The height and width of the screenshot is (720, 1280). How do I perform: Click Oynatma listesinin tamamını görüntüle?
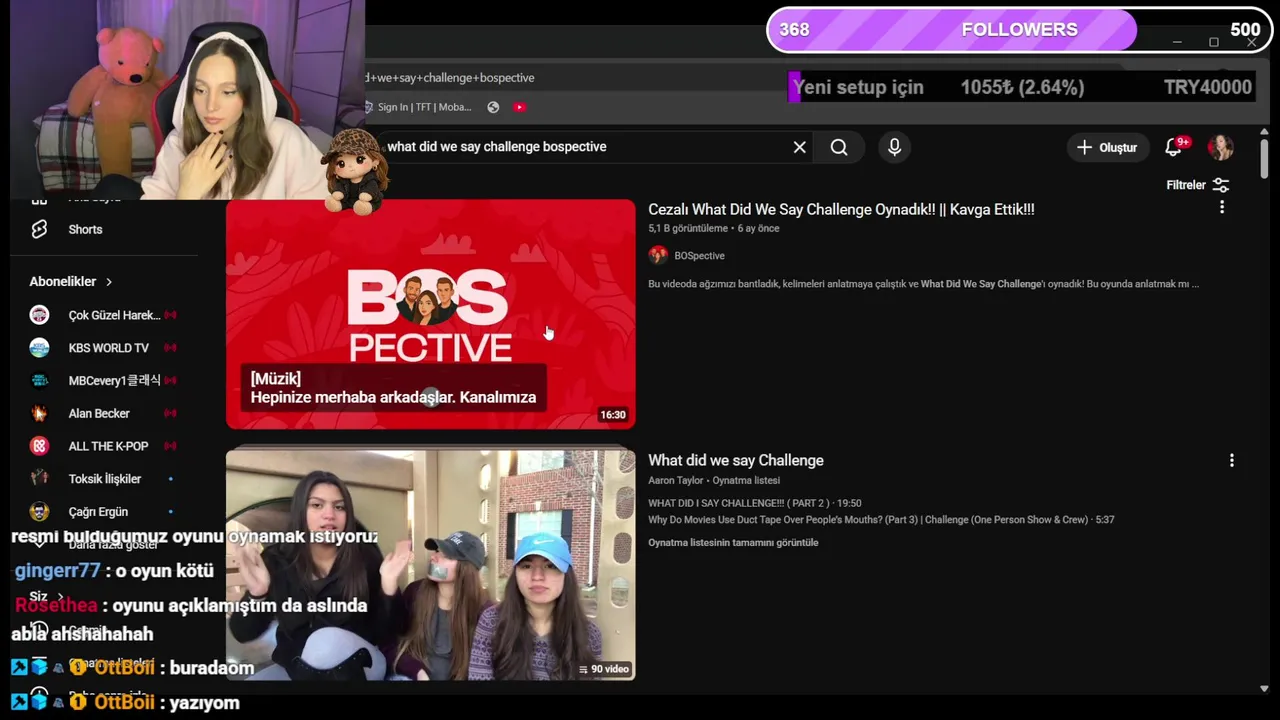(x=733, y=543)
